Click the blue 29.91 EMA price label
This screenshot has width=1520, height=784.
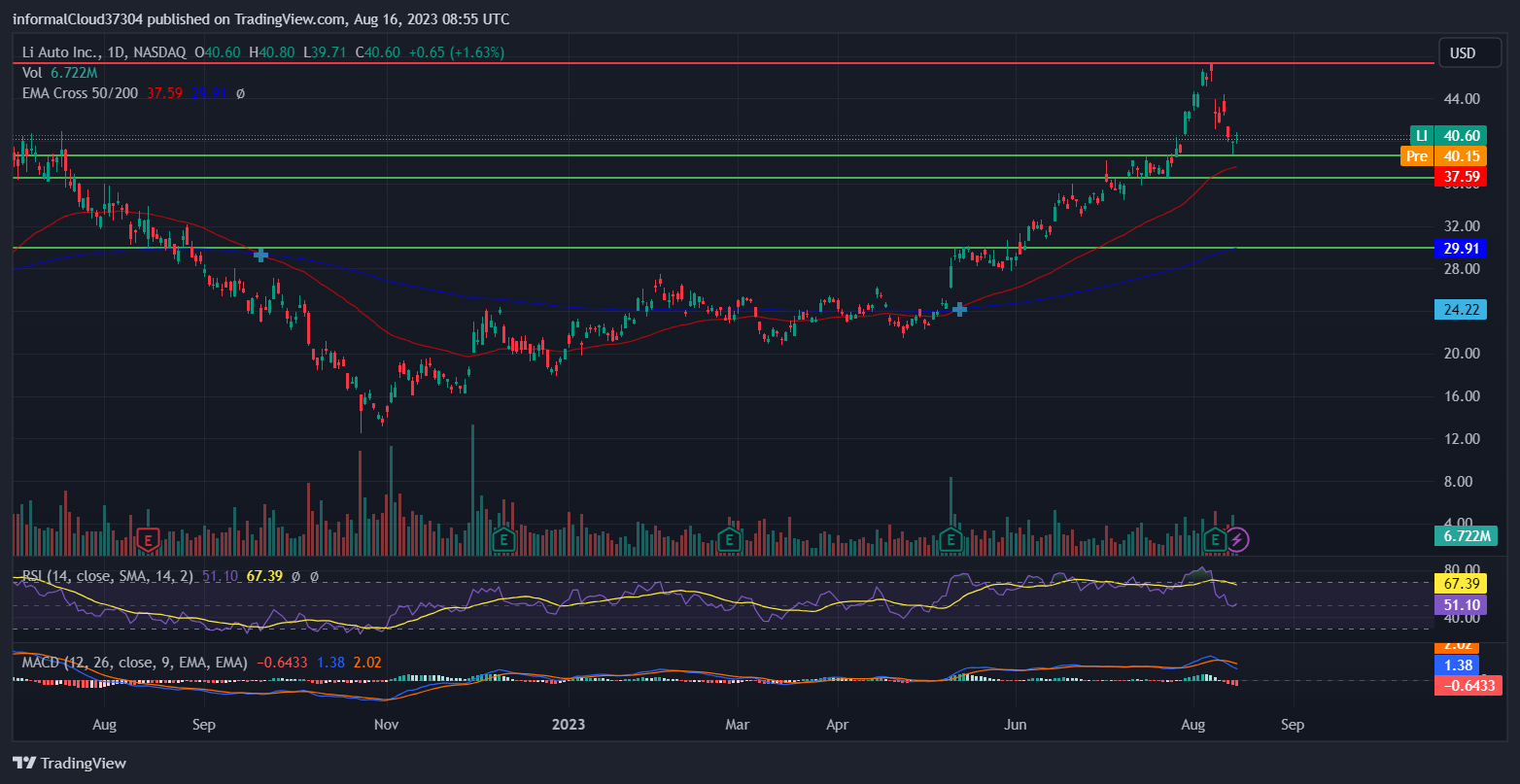(x=1461, y=248)
